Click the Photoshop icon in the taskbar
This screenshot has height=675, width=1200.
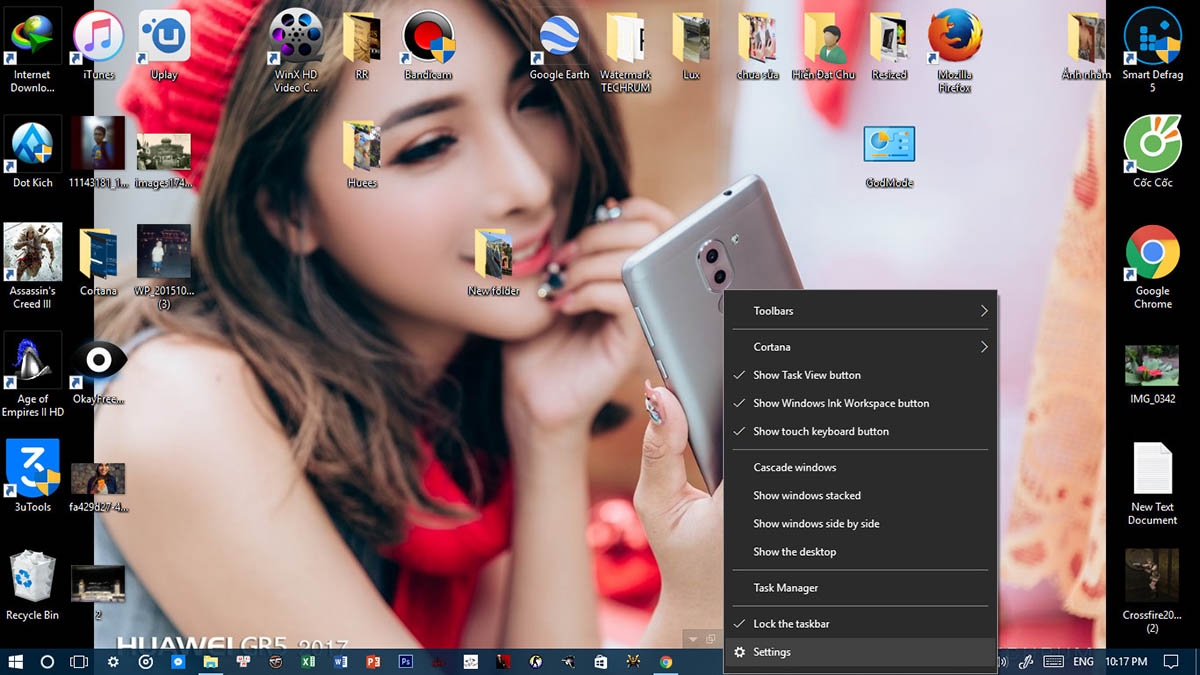pyautogui.click(x=406, y=662)
